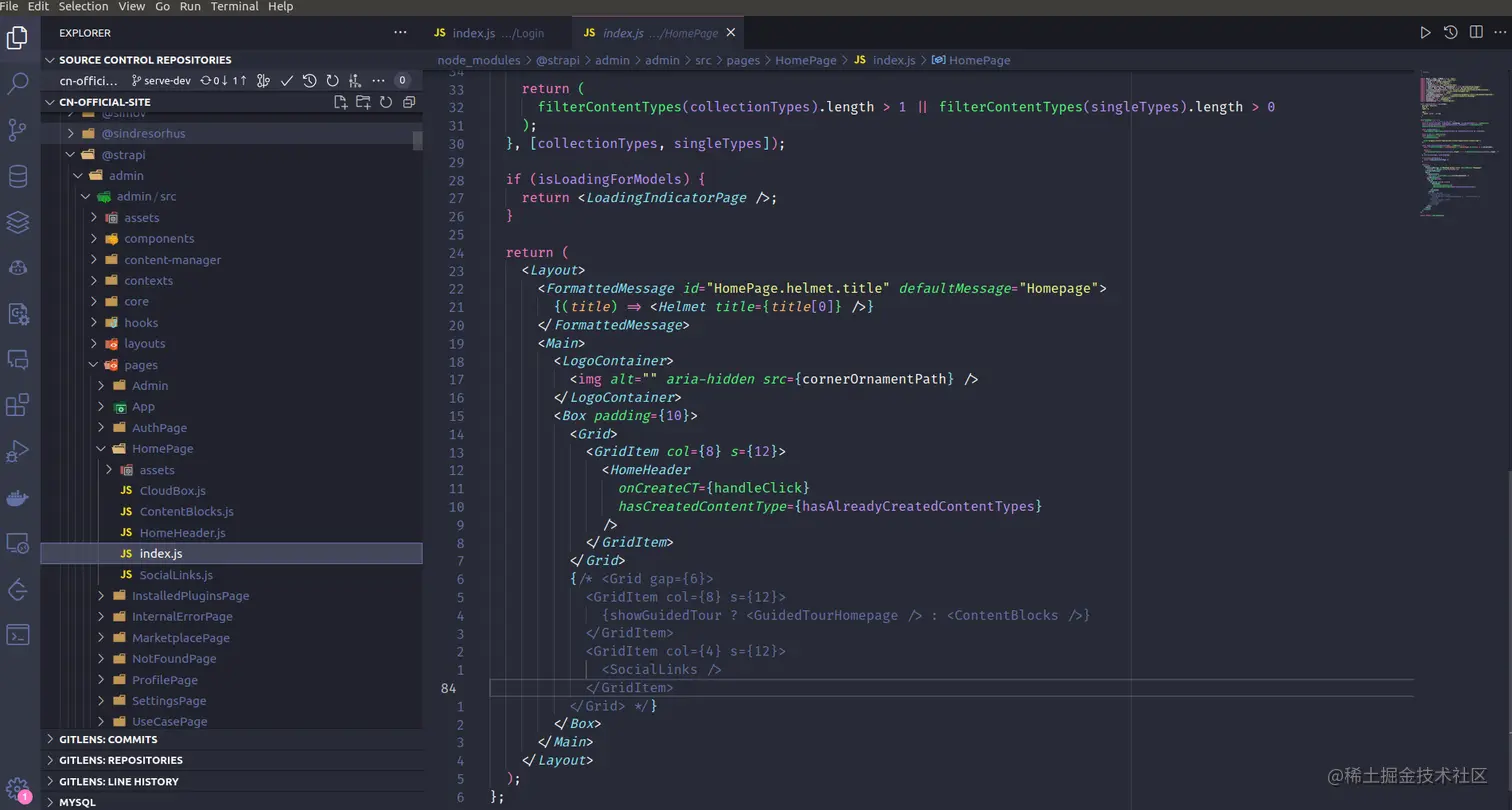Open the Extensions view in activity bar
1512x810 pixels.
click(17, 405)
